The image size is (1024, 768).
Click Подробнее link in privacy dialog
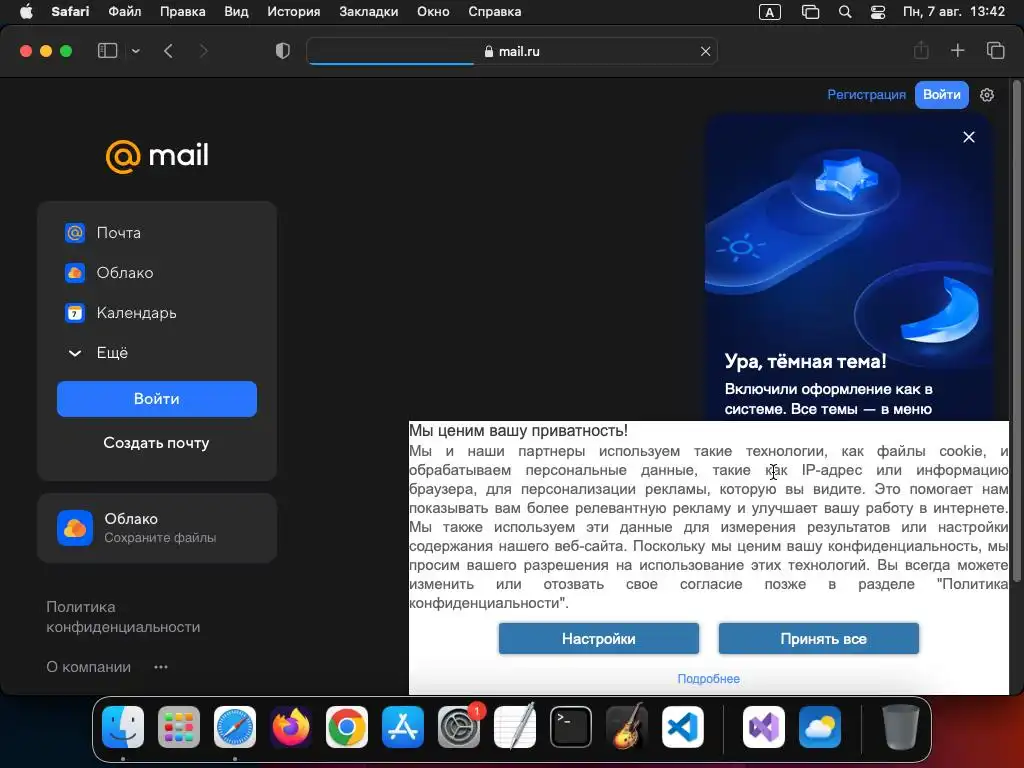pos(709,679)
